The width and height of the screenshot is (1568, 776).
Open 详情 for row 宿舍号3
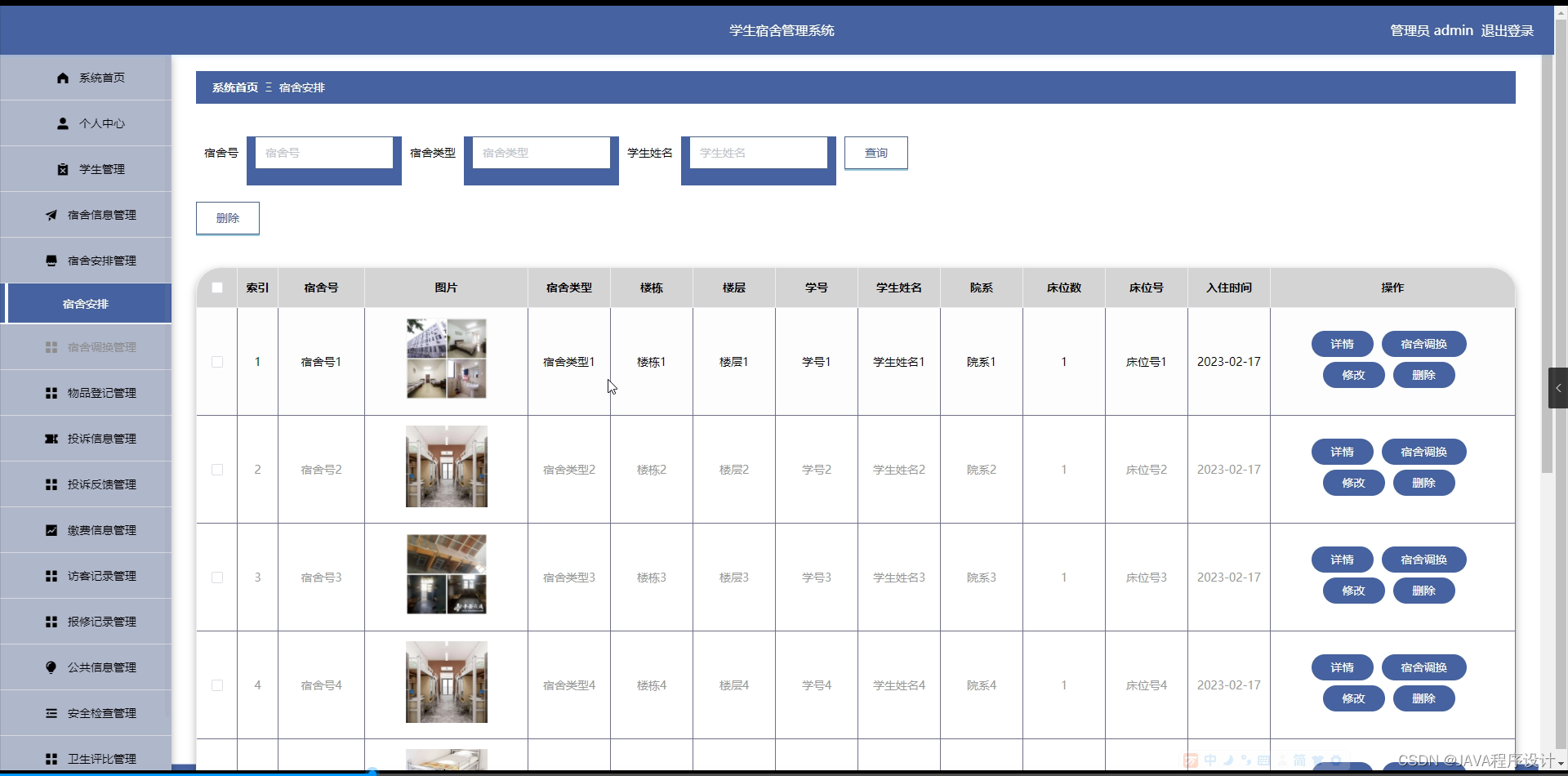click(1343, 560)
